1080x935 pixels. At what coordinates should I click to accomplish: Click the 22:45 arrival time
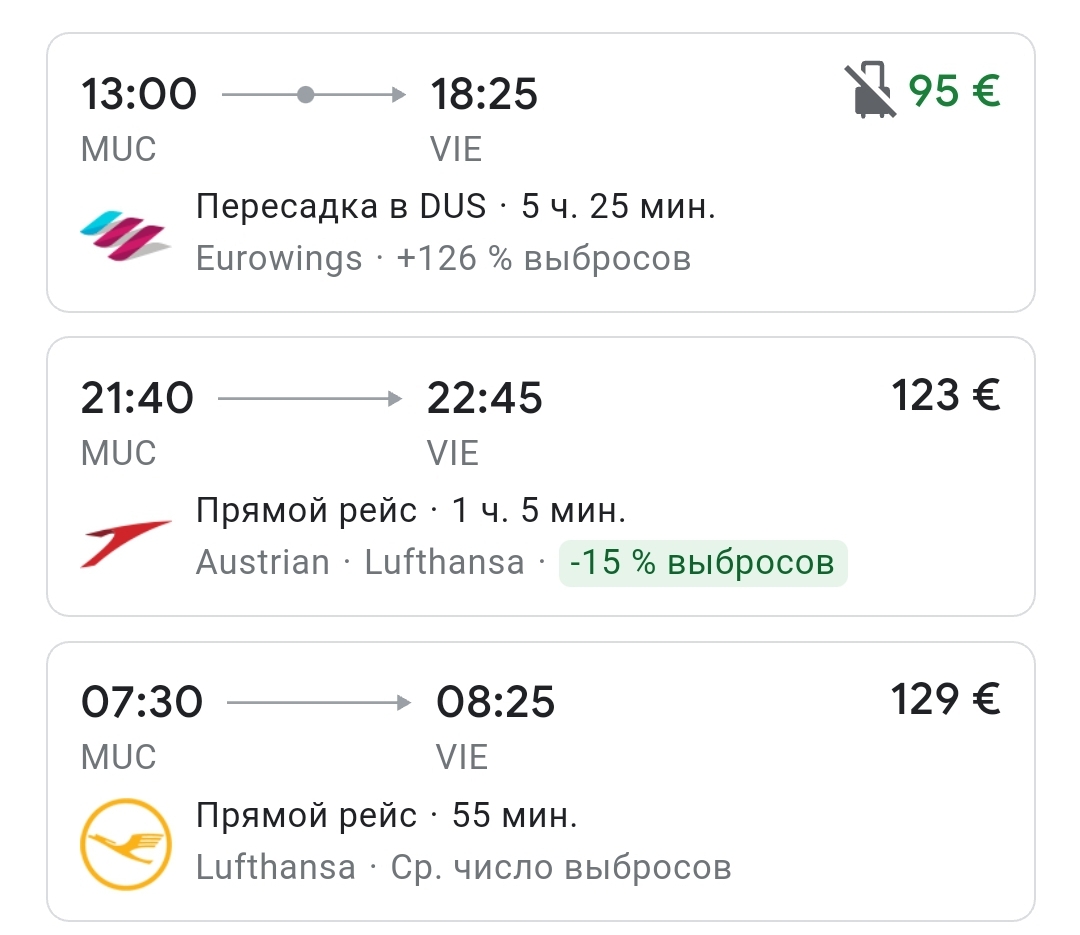[485, 399]
